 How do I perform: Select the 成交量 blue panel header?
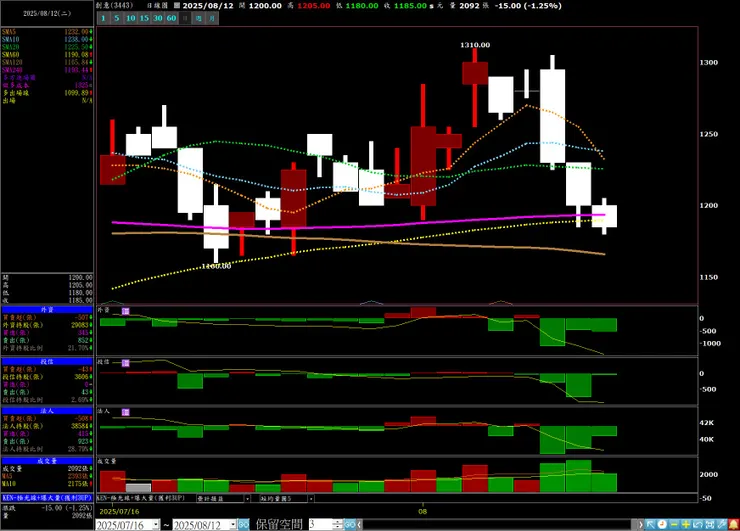(47, 461)
